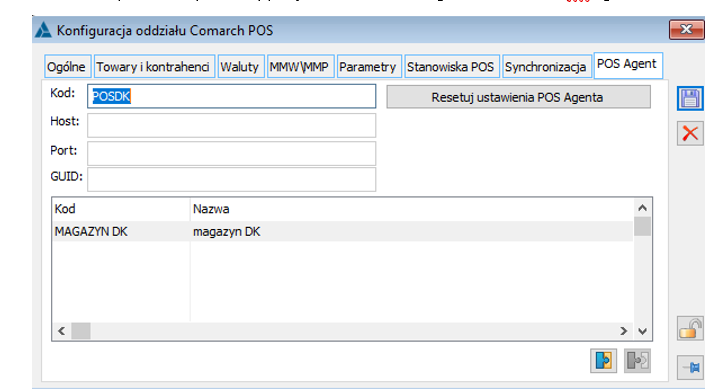Sort the list by the Nazwa column header
This screenshot has height=389, width=717.
coord(412,209)
